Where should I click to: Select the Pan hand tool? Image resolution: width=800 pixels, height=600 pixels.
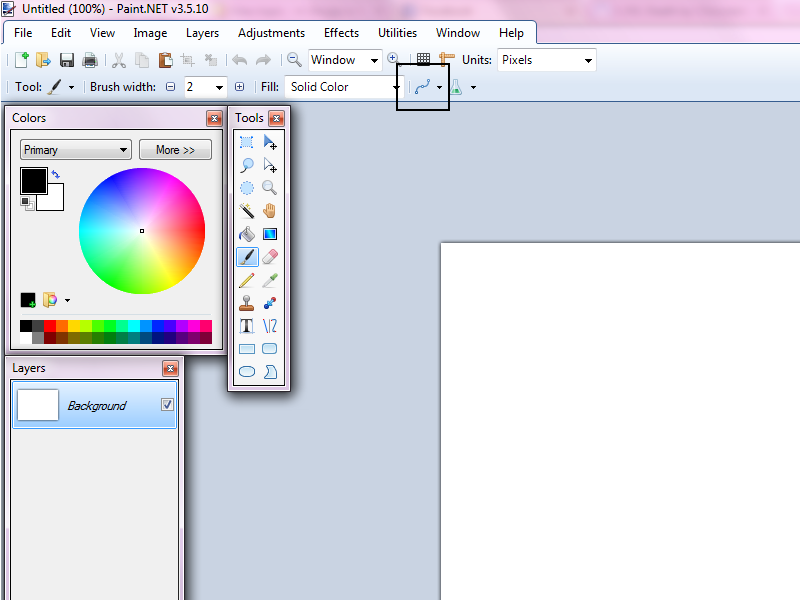[x=270, y=211]
